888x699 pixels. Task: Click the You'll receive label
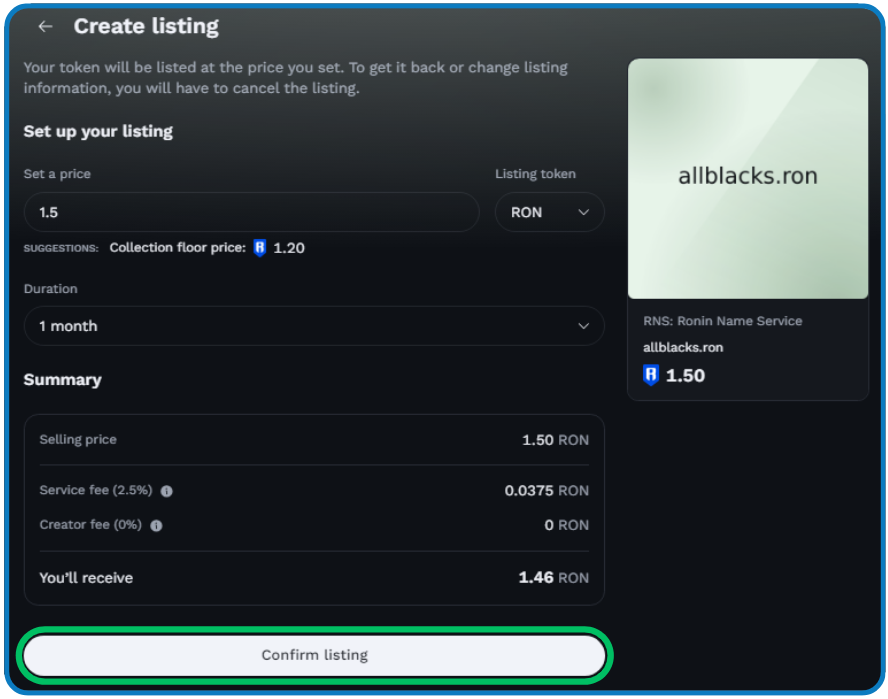coord(86,578)
